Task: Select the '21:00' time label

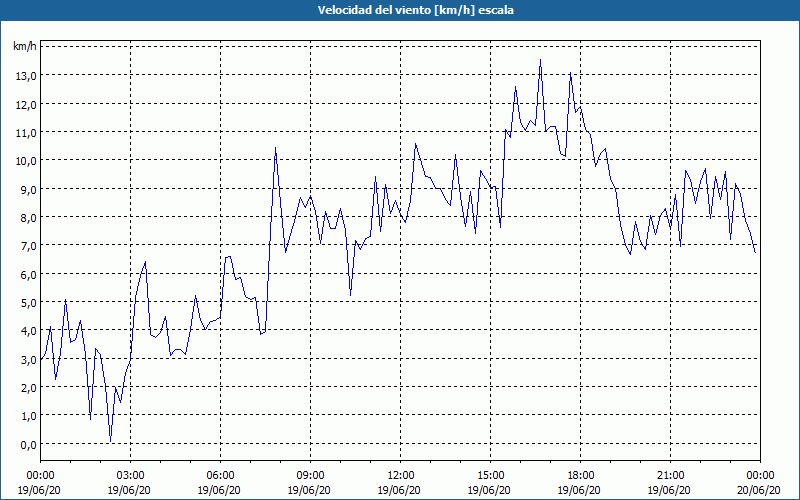Action: coord(670,476)
